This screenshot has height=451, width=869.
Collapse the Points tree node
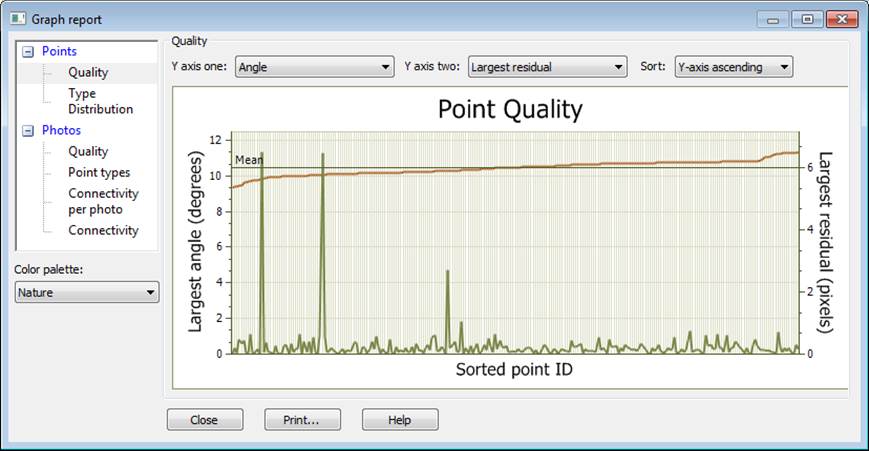coord(27,51)
